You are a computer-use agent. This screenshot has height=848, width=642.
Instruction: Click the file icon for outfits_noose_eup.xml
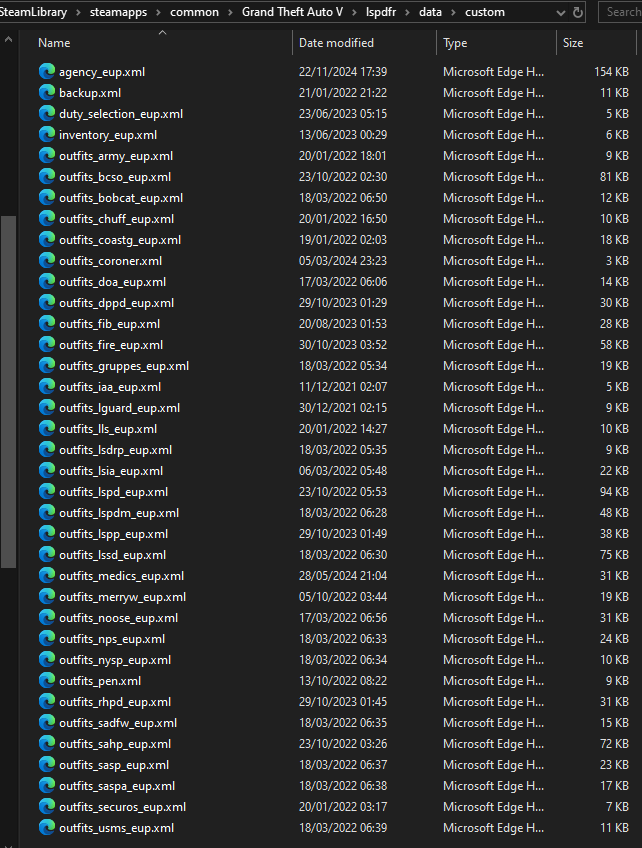coord(46,618)
